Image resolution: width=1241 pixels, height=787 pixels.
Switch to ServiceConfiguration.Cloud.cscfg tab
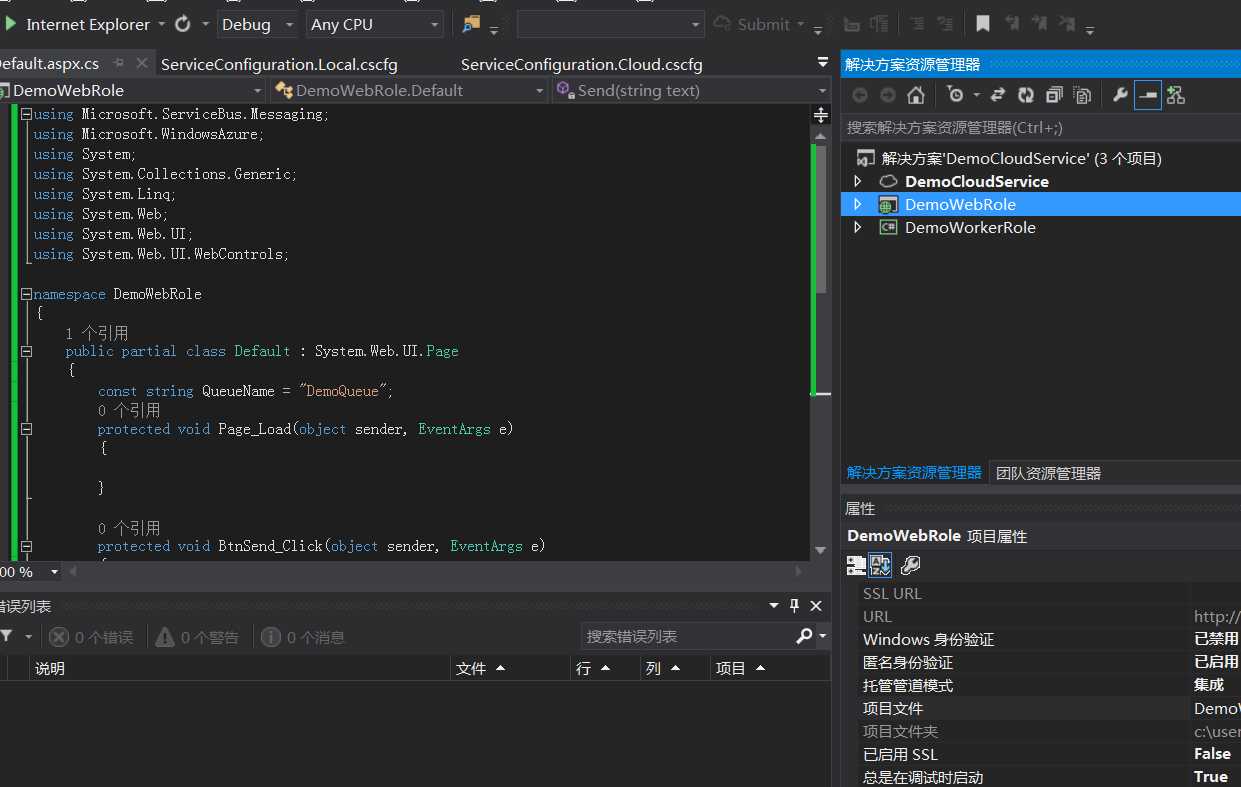click(x=581, y=64)
